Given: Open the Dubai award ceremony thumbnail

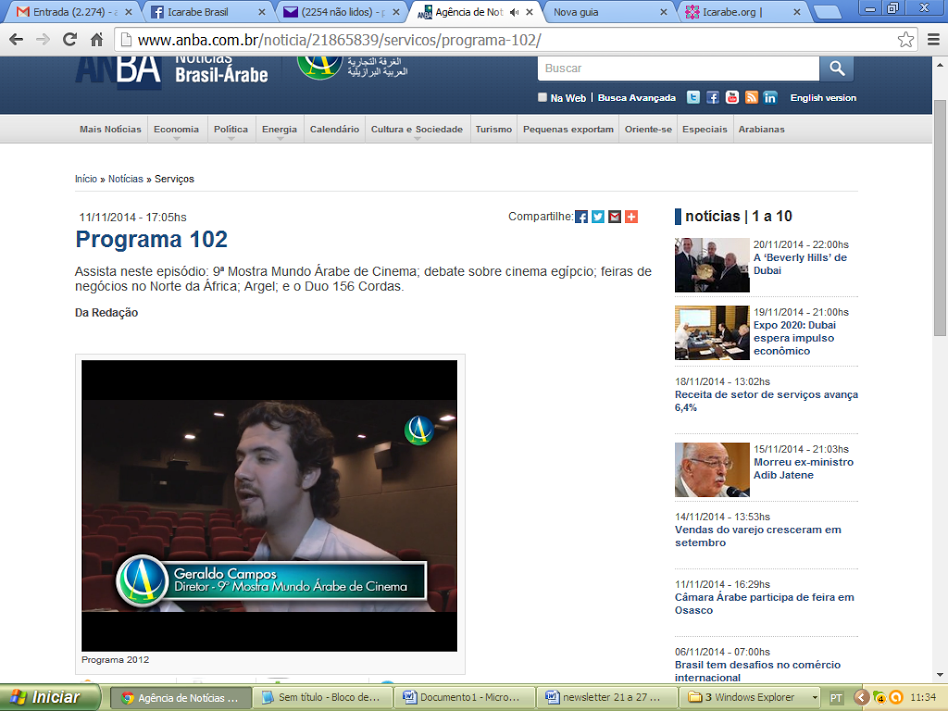Looking at the screenshot, I should [712, 265].
